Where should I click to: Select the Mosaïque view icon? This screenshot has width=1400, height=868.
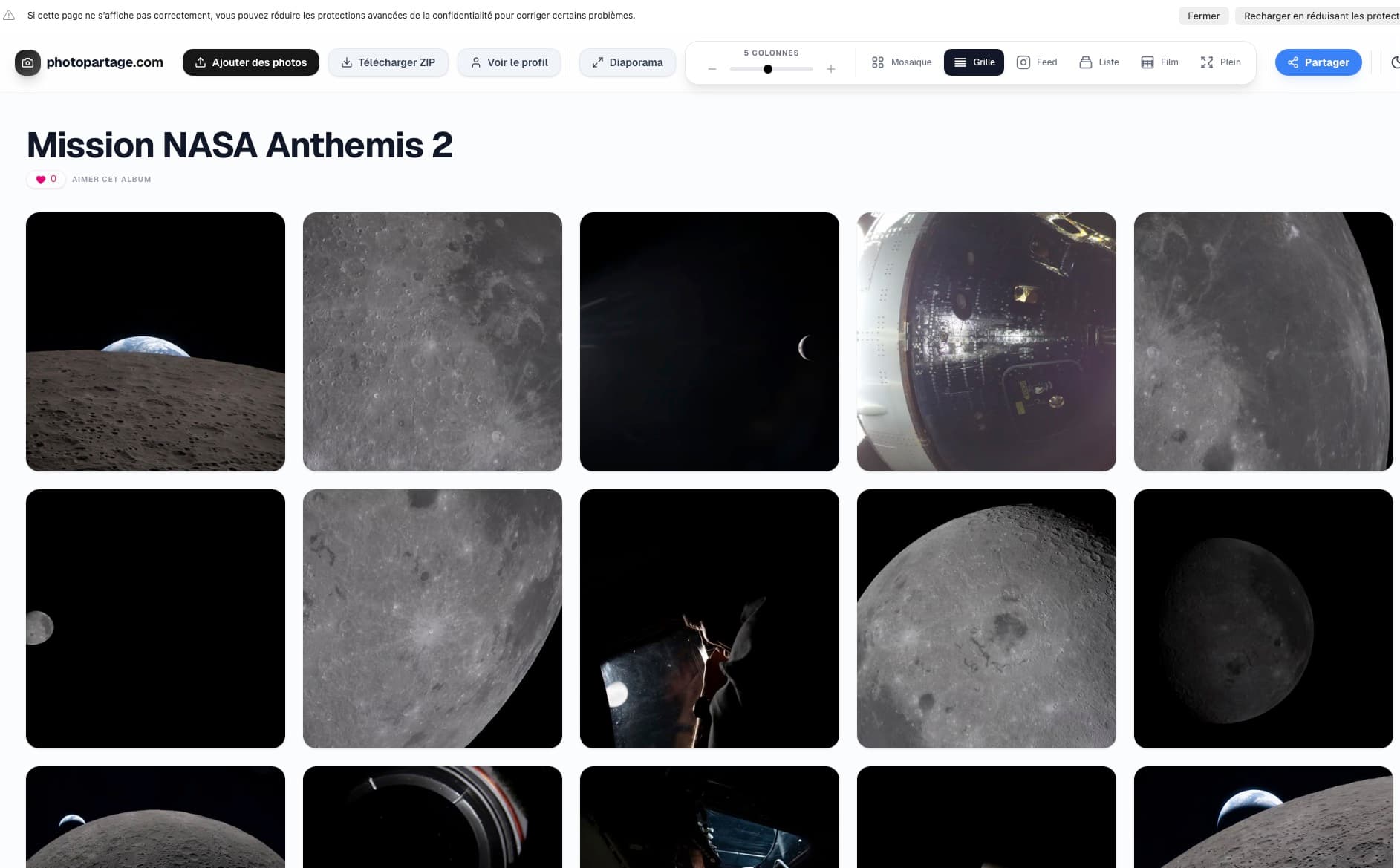tap(902, 62)
